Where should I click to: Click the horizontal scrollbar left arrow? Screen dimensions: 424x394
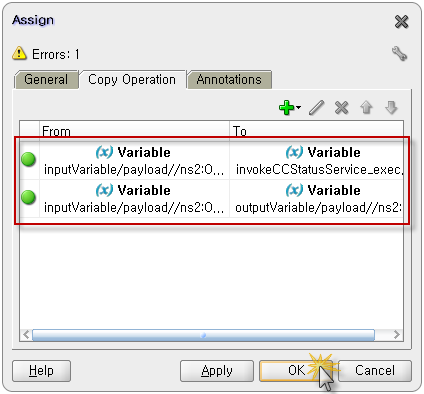(26, 335)
